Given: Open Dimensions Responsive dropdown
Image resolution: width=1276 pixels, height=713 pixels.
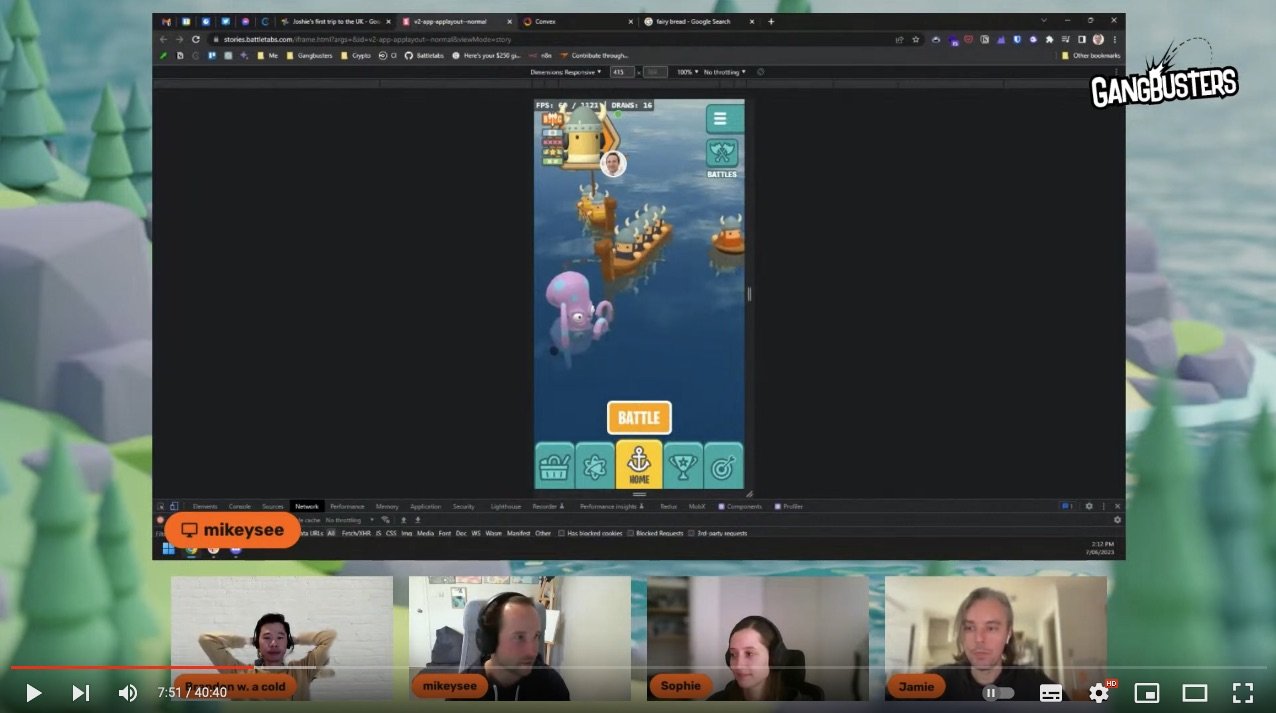Looking at the screenshot, I should pyautogui.click(x=566, y=72).
